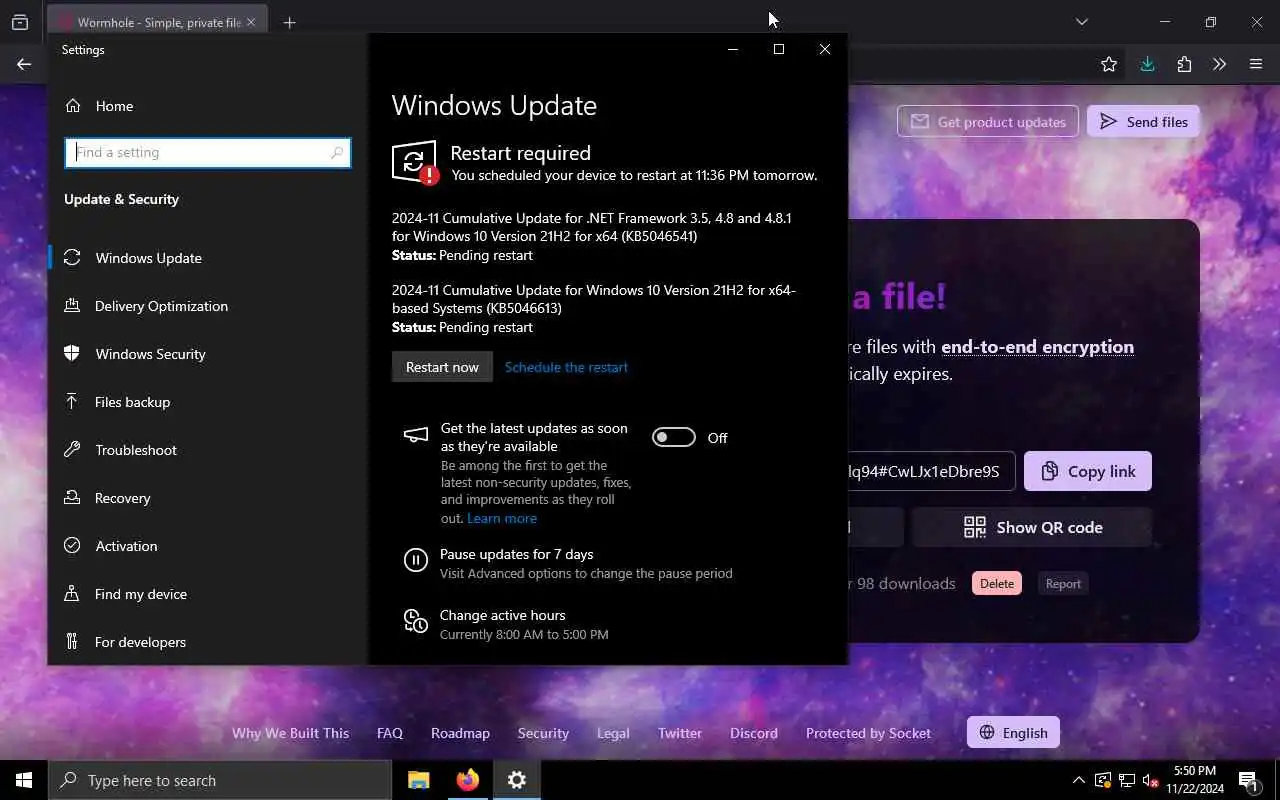1280x800 pixels.
Task: Open the taskbar clock and date
Action: coord(1194,780)
